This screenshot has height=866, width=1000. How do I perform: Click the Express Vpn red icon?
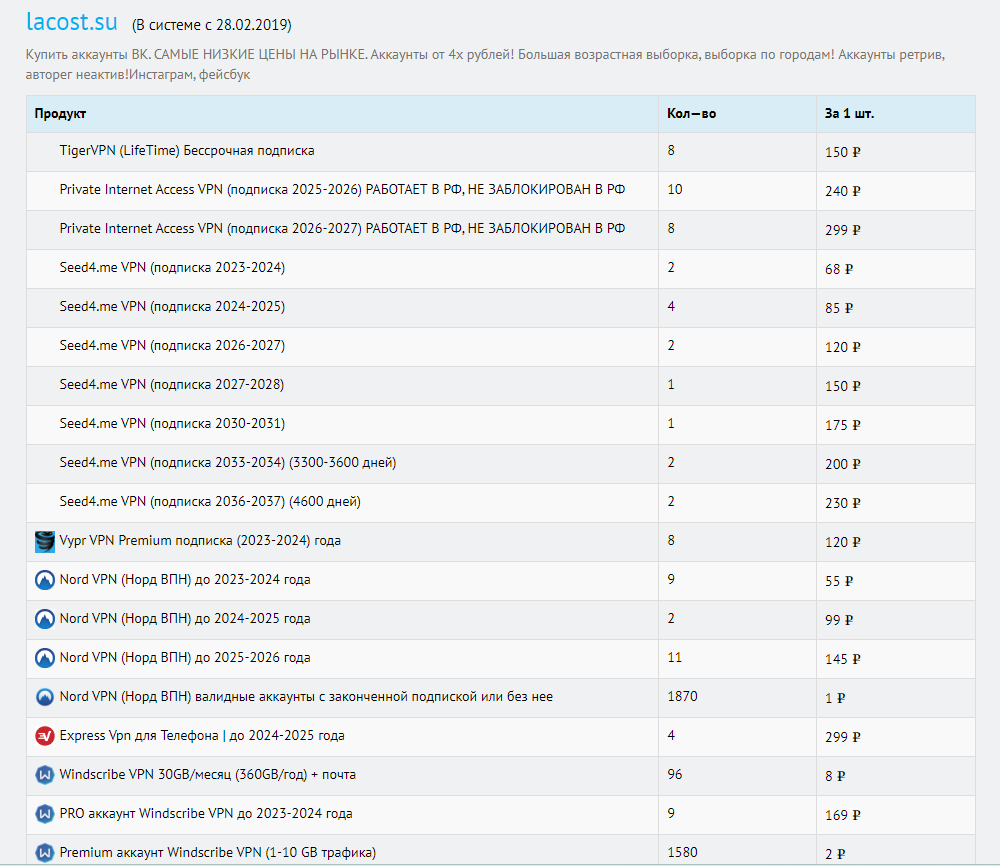click(x=45, y=736)
